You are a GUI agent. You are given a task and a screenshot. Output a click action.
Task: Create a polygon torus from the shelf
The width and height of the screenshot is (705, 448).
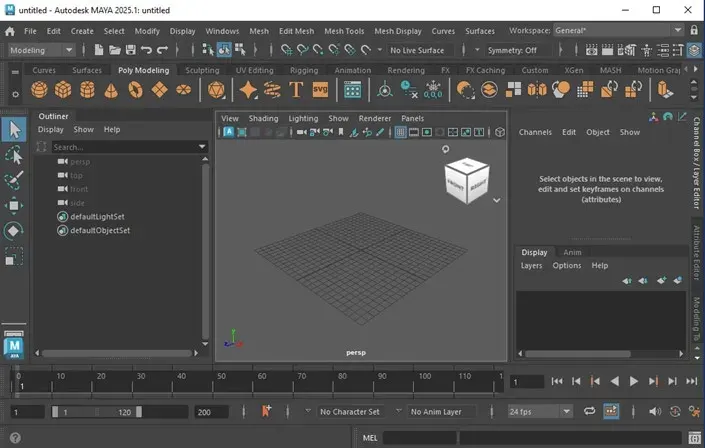click(x=135, y=90)
